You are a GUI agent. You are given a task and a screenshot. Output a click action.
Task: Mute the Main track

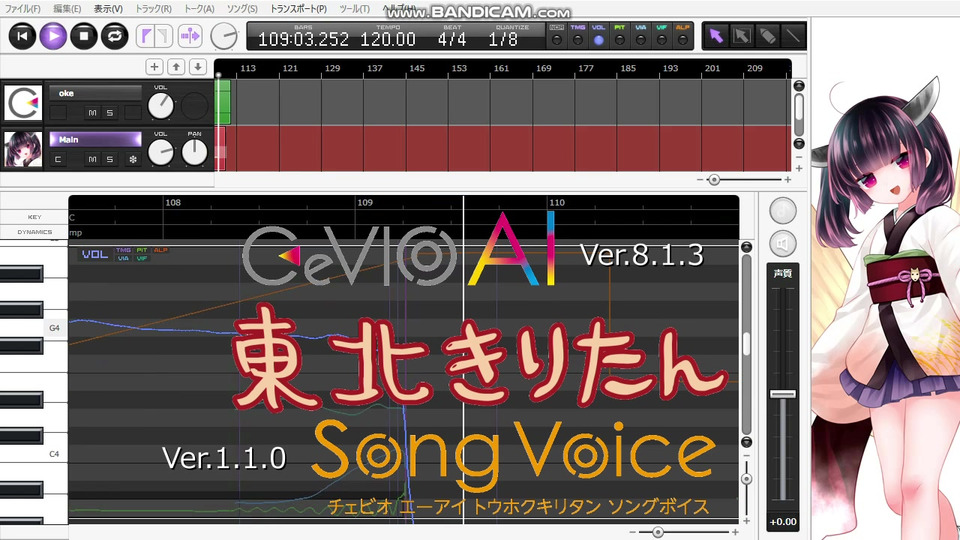pyautogui.click(x=92, y=159)
